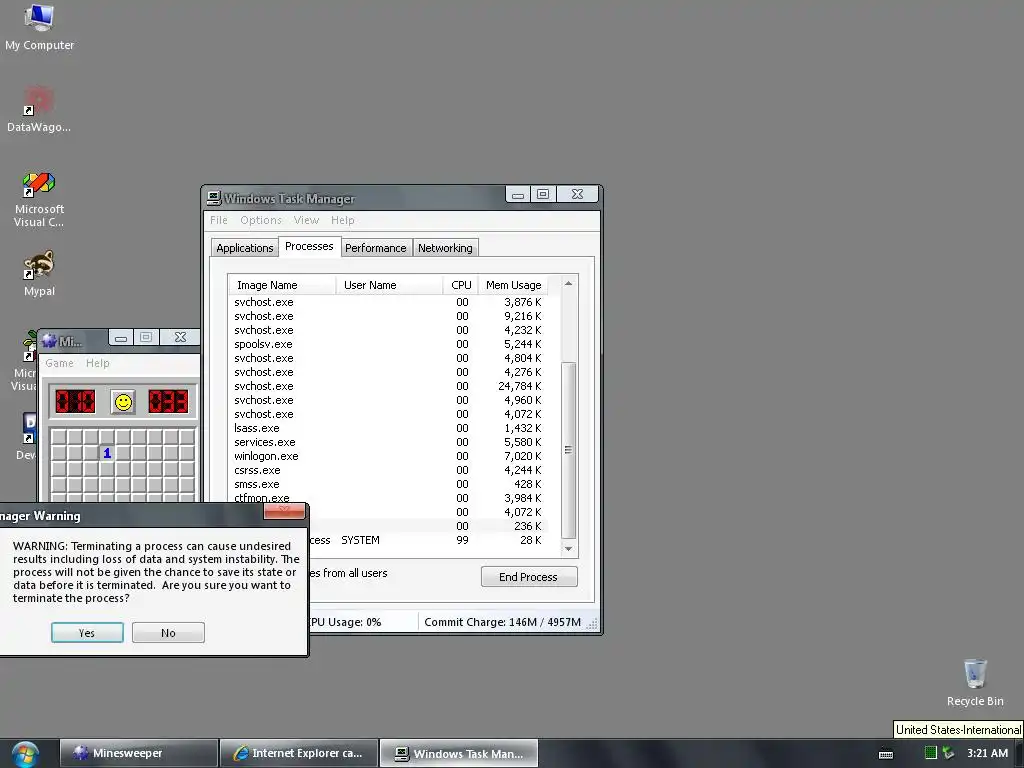Launch the Mypal browser desktop icon

[39, 274]
